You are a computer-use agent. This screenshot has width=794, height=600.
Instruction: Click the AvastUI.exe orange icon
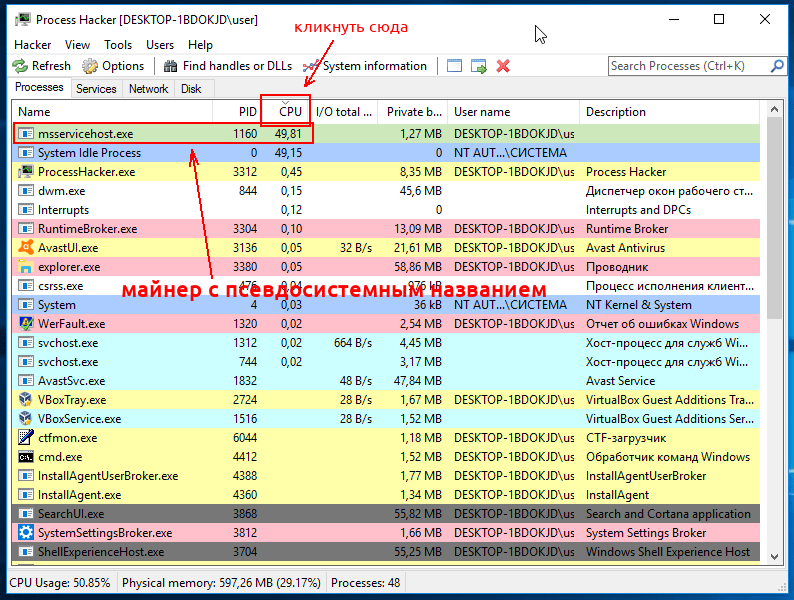pos(26,248)
